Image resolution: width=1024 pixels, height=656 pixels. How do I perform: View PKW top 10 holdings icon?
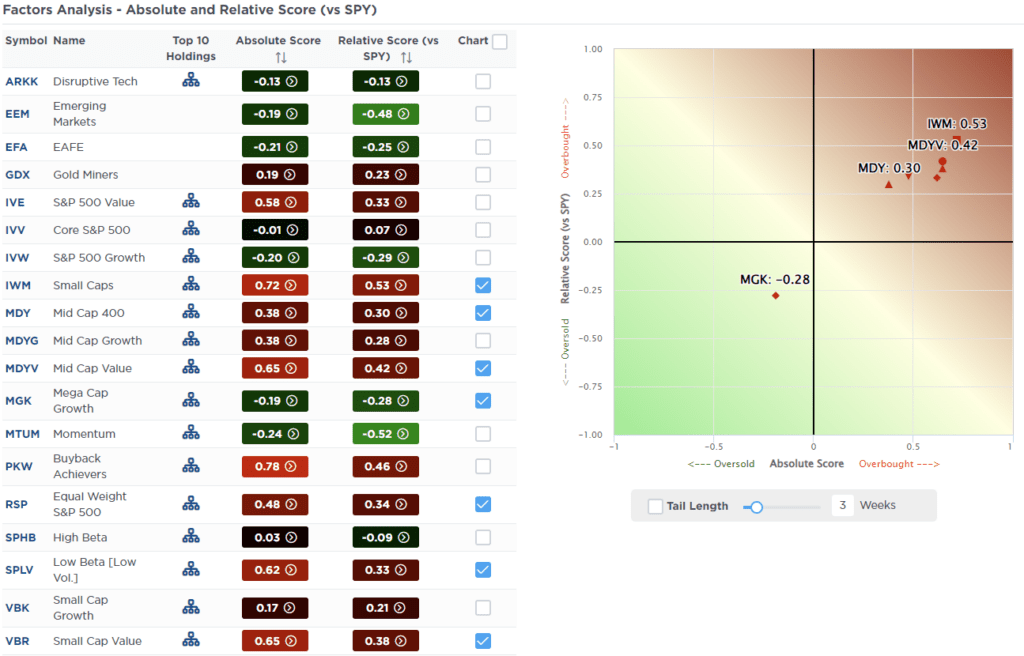(191, 465)
